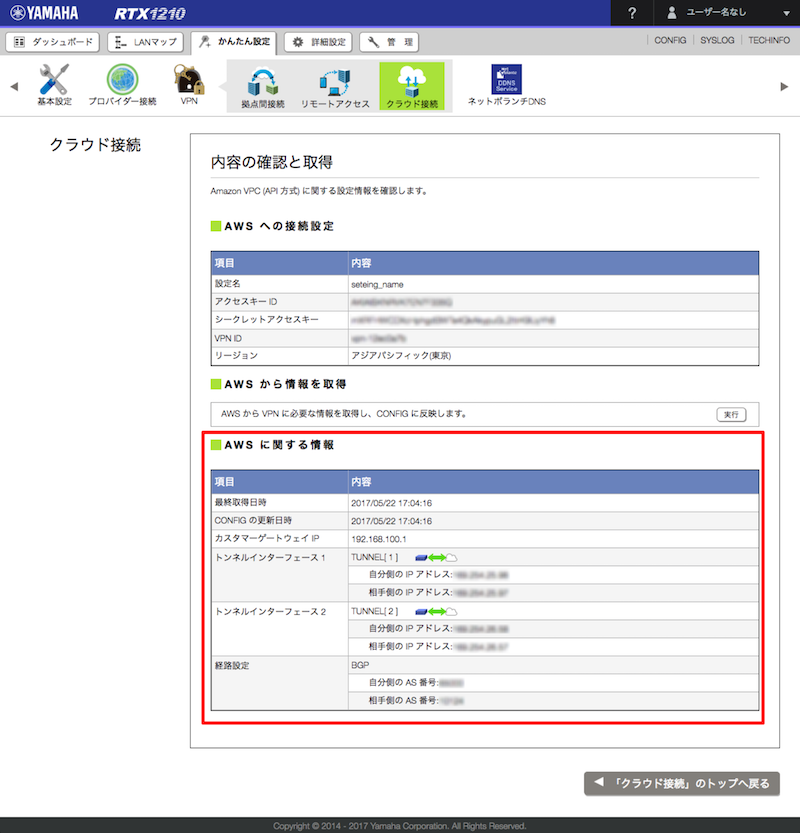This screenshot has width=800, height=833.
Task: Open the 詳細設定 tab
Action: pyautogui.click(x=318, y=42)
